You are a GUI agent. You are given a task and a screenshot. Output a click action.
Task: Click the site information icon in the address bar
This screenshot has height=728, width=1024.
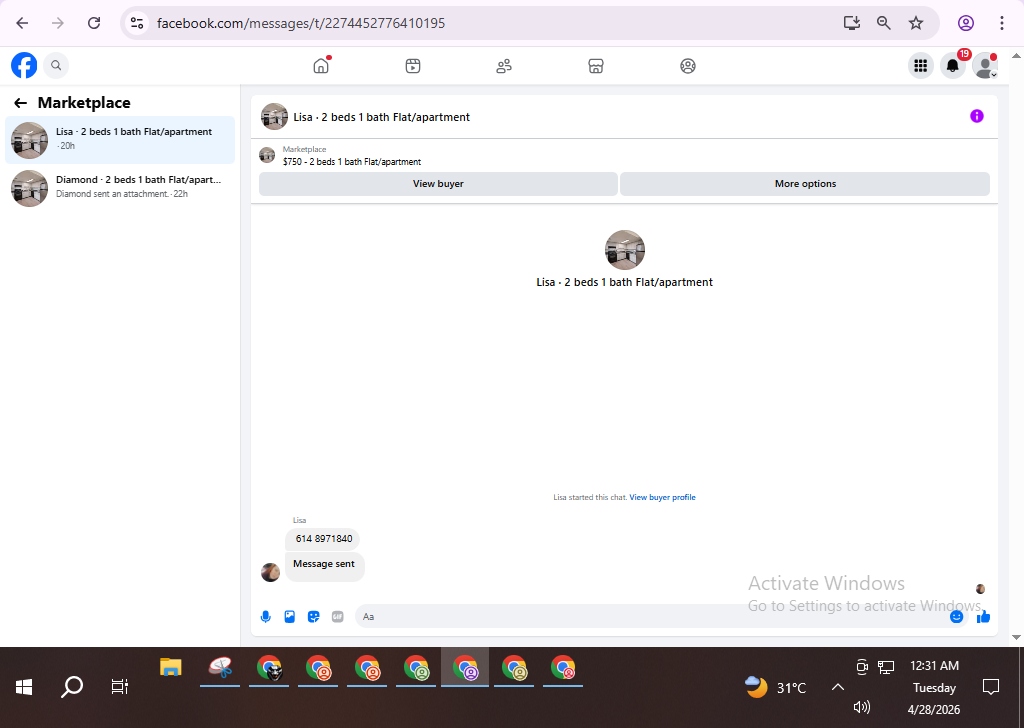pyautogui.click(x=137, y=23)
